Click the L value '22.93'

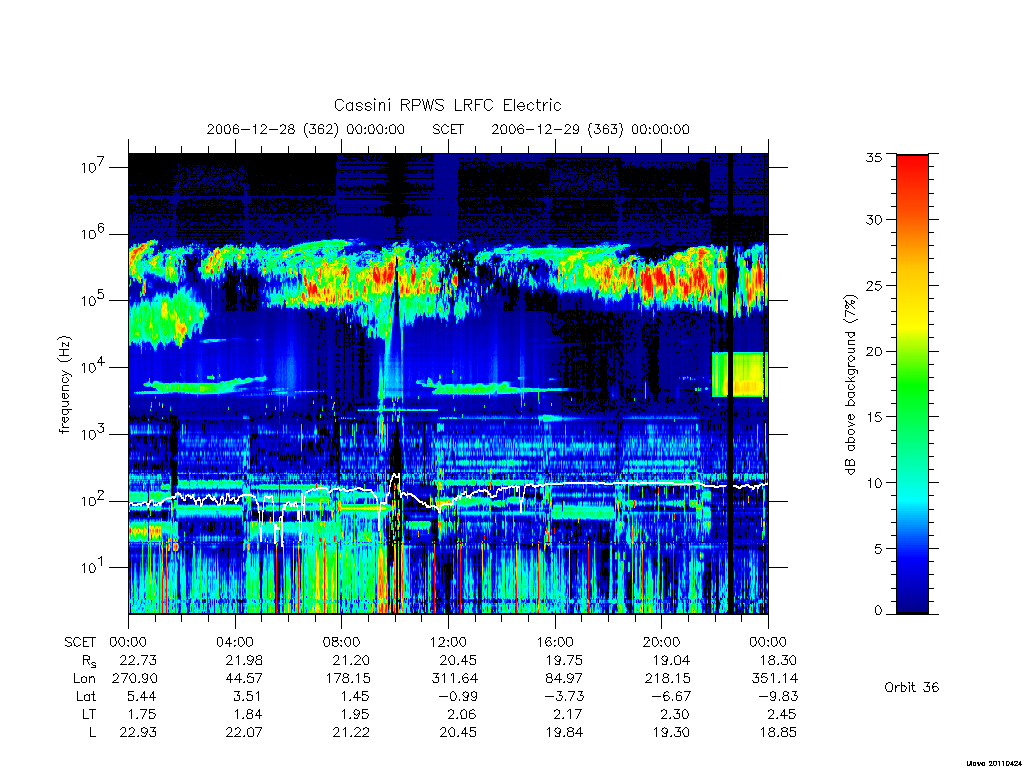tap(138, 732)
